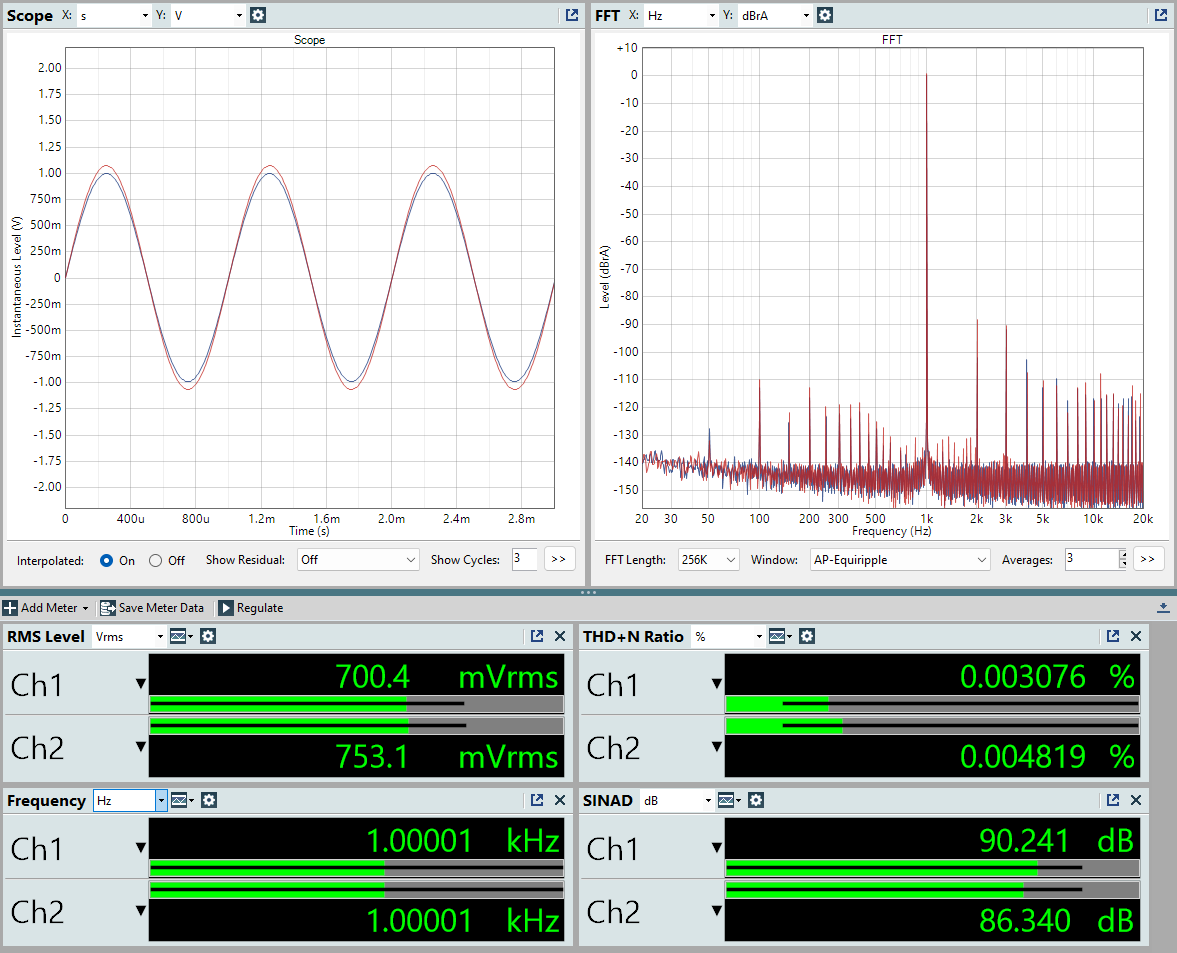Click the THD+N Ratio Ch1 bar graph
This screenshot has width=1177, height=953.
[x=932, y=704]
